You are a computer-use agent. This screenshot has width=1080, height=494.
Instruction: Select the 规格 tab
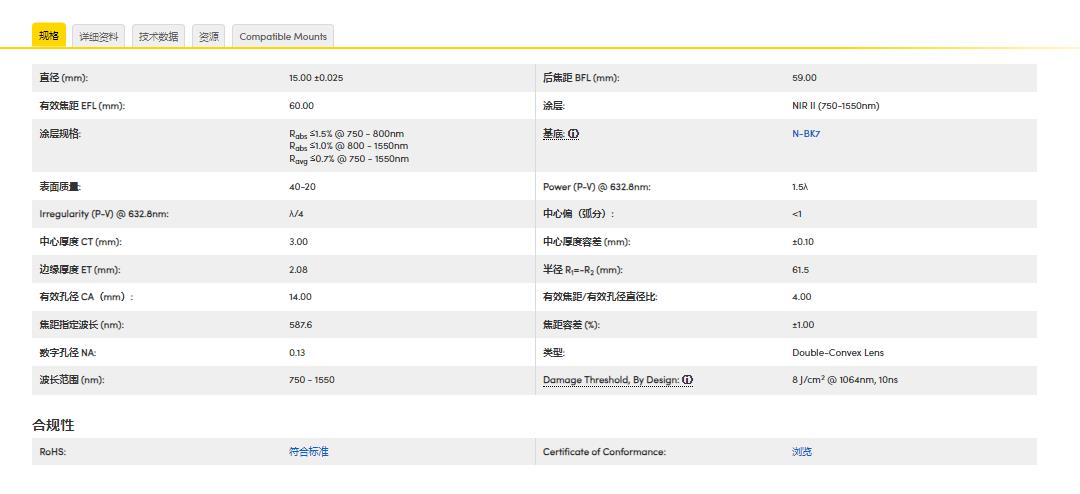pyautogui.click(x=49, y=36)
